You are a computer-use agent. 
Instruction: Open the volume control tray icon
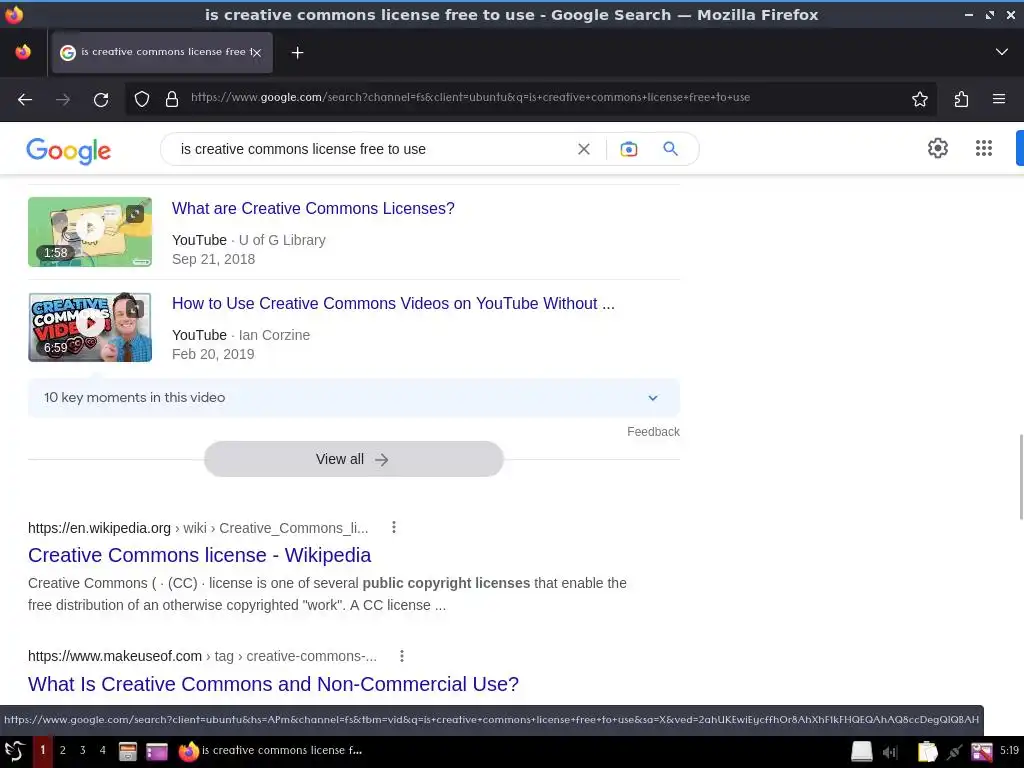click(889, 752)
